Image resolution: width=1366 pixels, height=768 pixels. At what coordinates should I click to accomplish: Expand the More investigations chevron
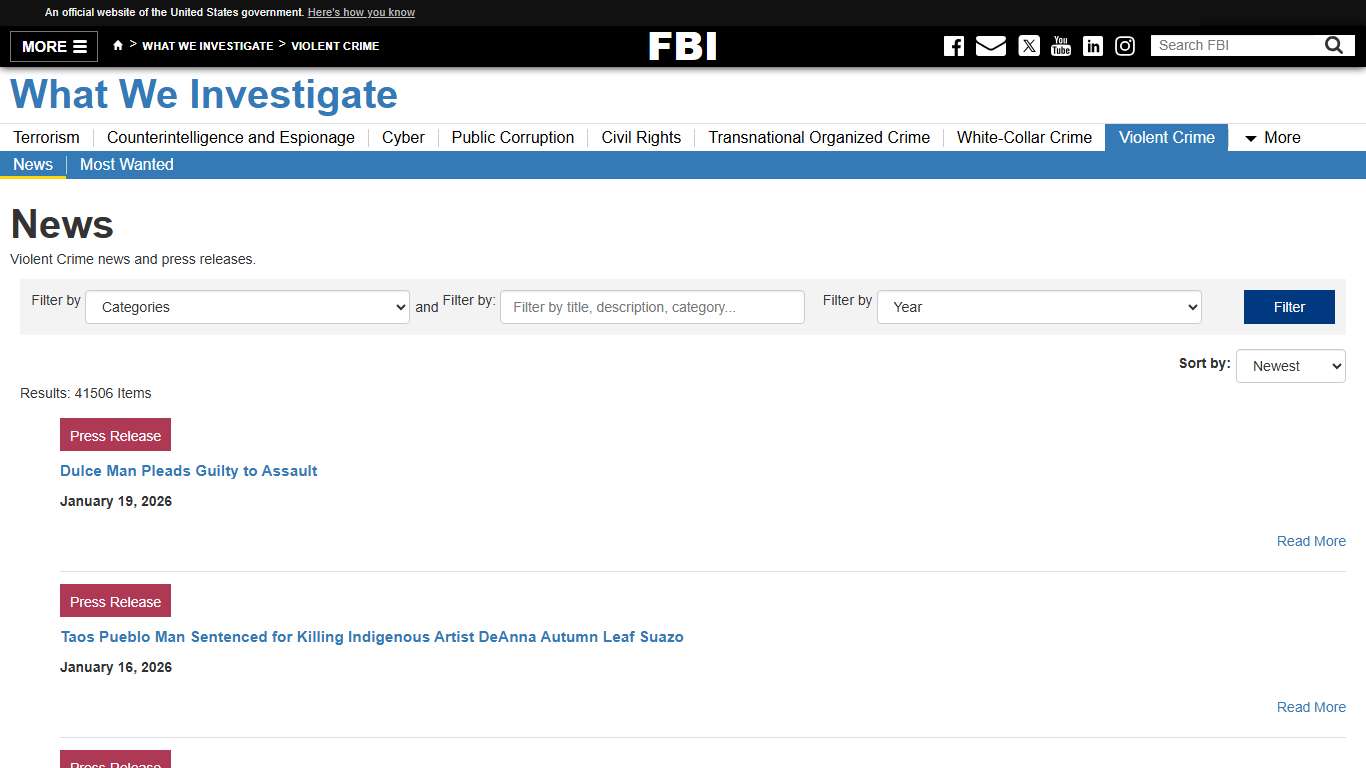(x=1252, y=138)
